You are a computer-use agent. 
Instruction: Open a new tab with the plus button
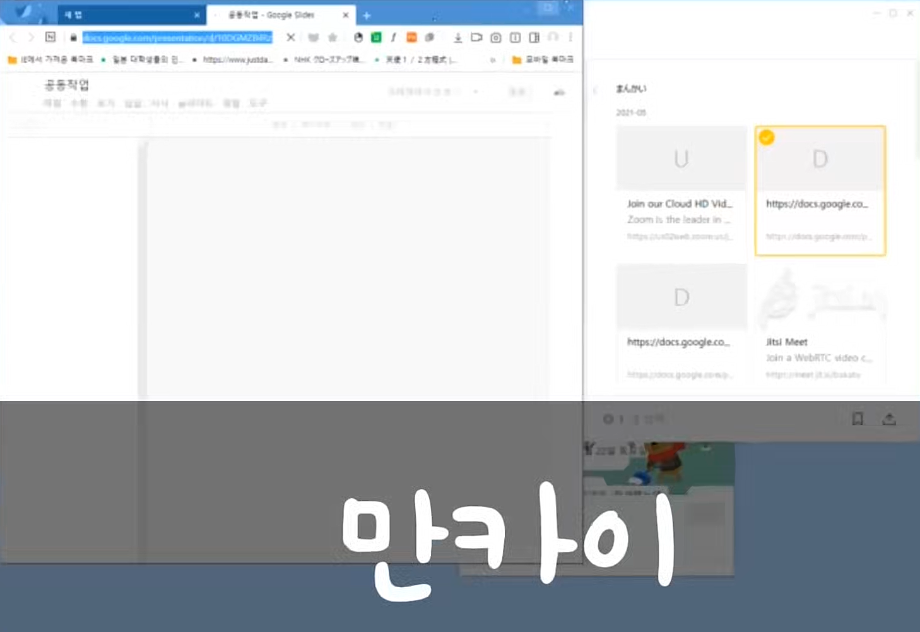363,16
